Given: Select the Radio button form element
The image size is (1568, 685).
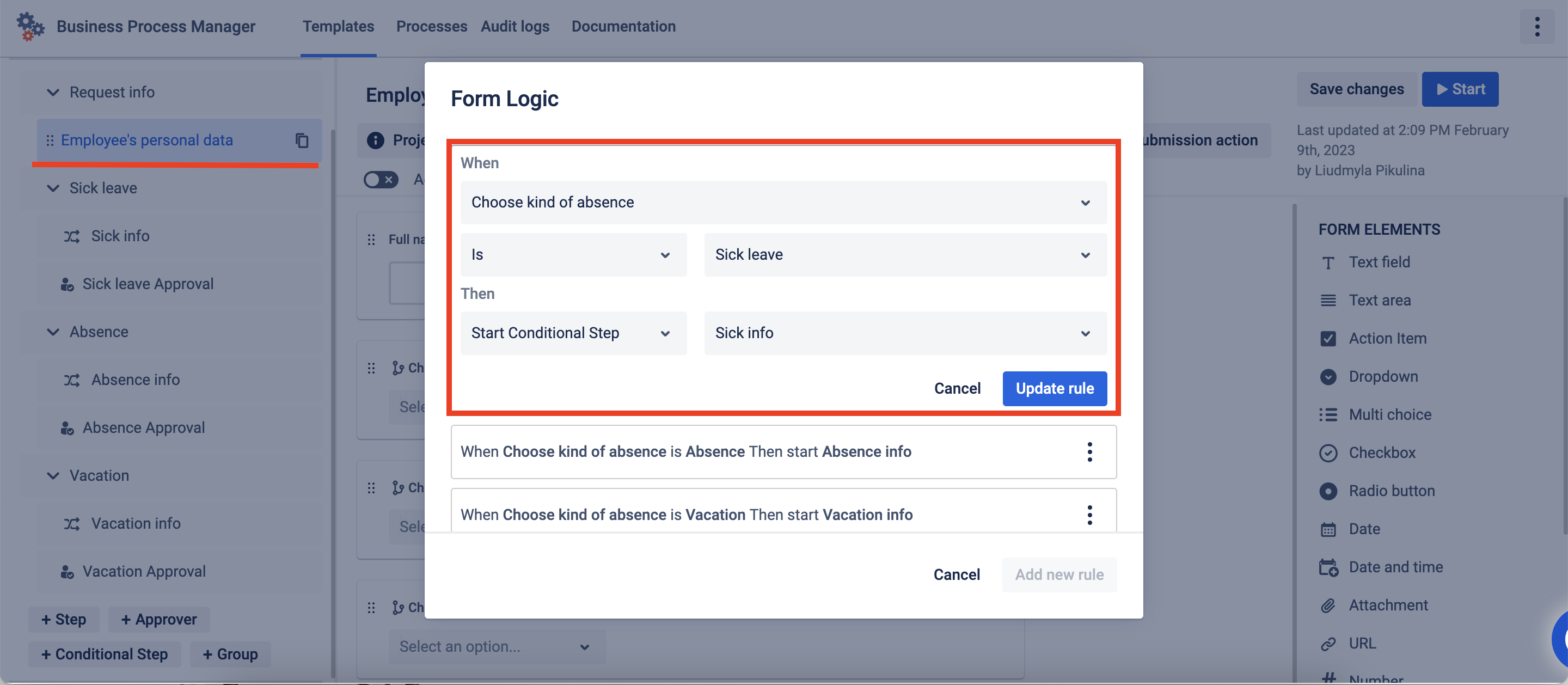Looking at the screenshot, I should click(1327, 491).
